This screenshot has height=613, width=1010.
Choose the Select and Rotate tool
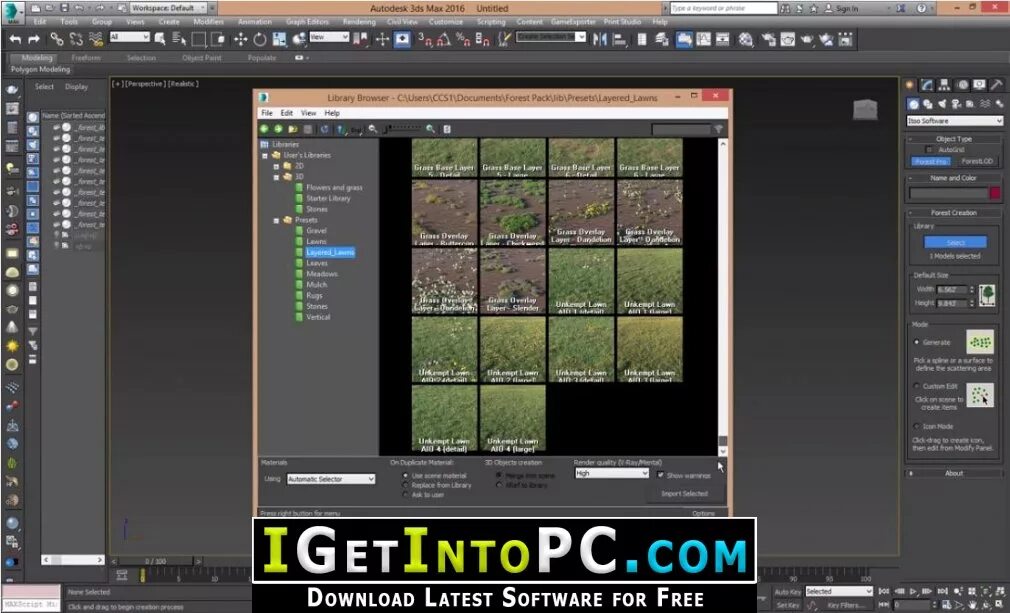[260, 39]
